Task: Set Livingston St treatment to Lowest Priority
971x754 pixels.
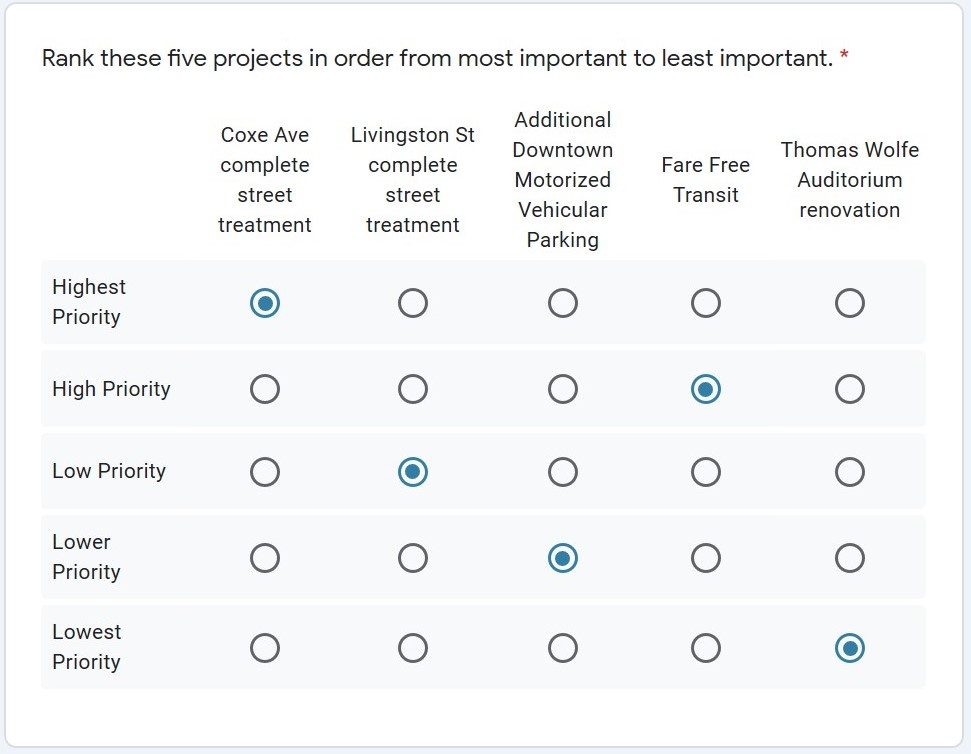Action: pos(413,648)
